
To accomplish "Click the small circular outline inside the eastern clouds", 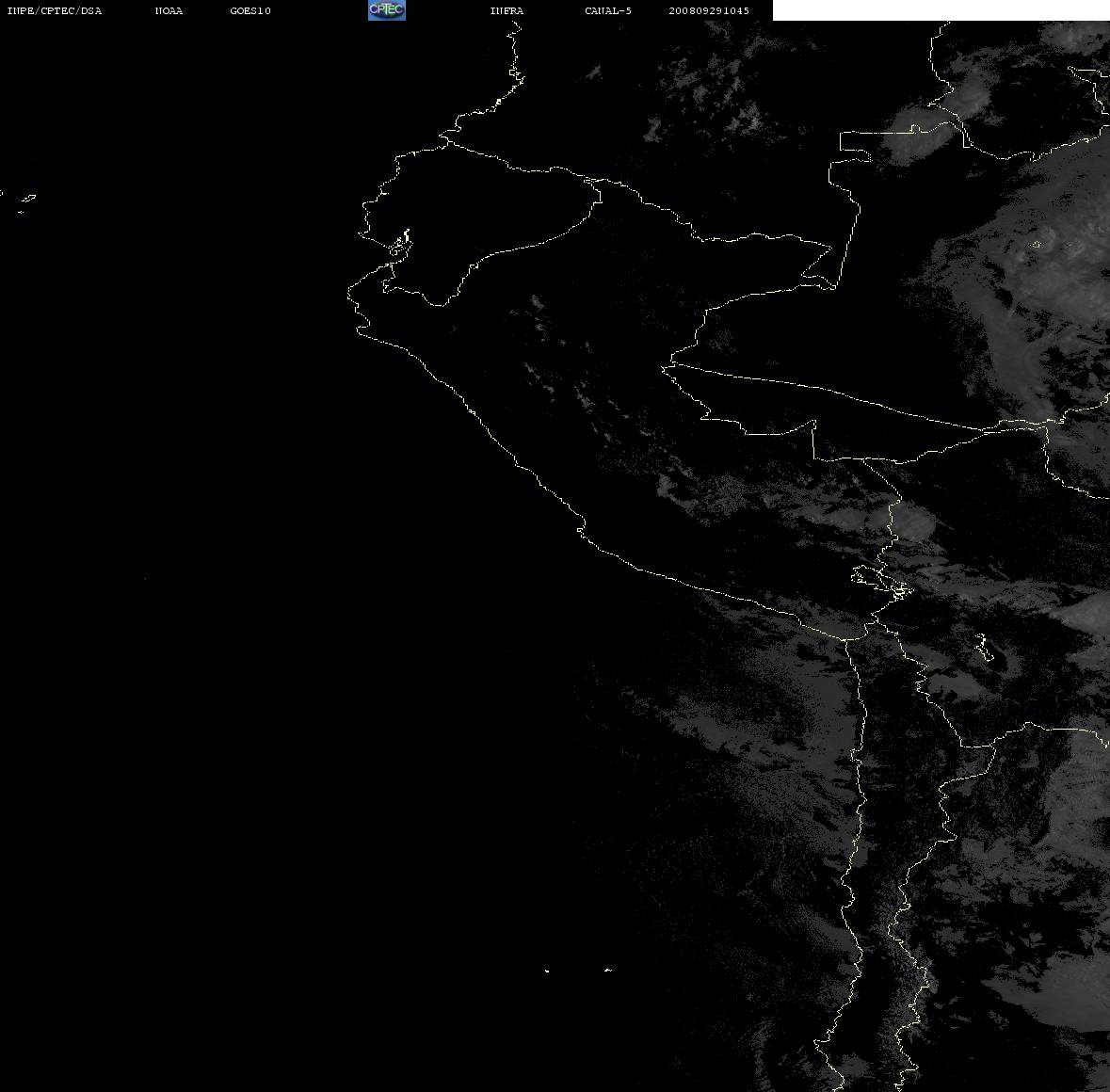I will coord(1037,245).
